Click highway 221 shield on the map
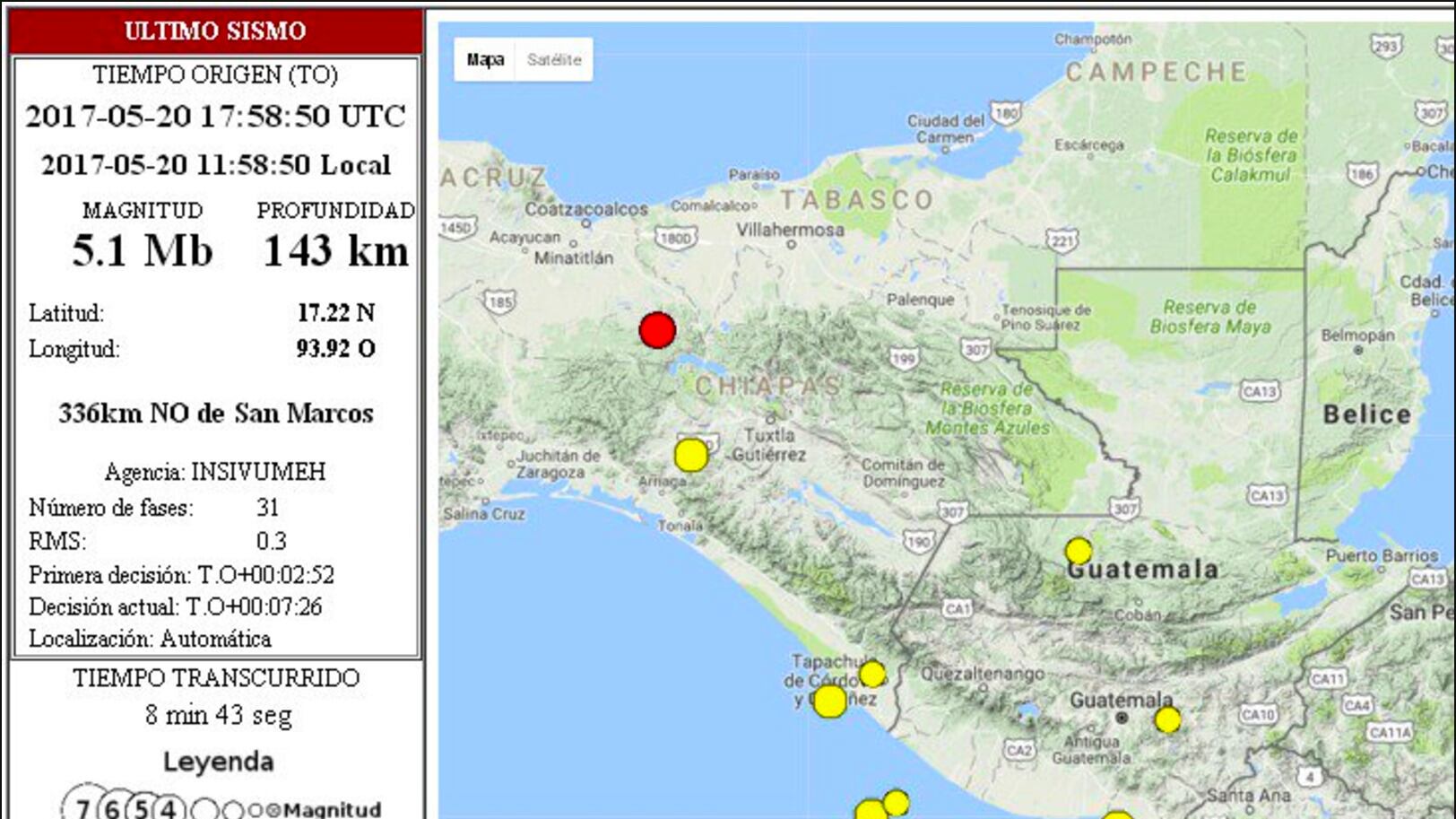This screenshot has width=1456, height=819. click(1062, 240)
